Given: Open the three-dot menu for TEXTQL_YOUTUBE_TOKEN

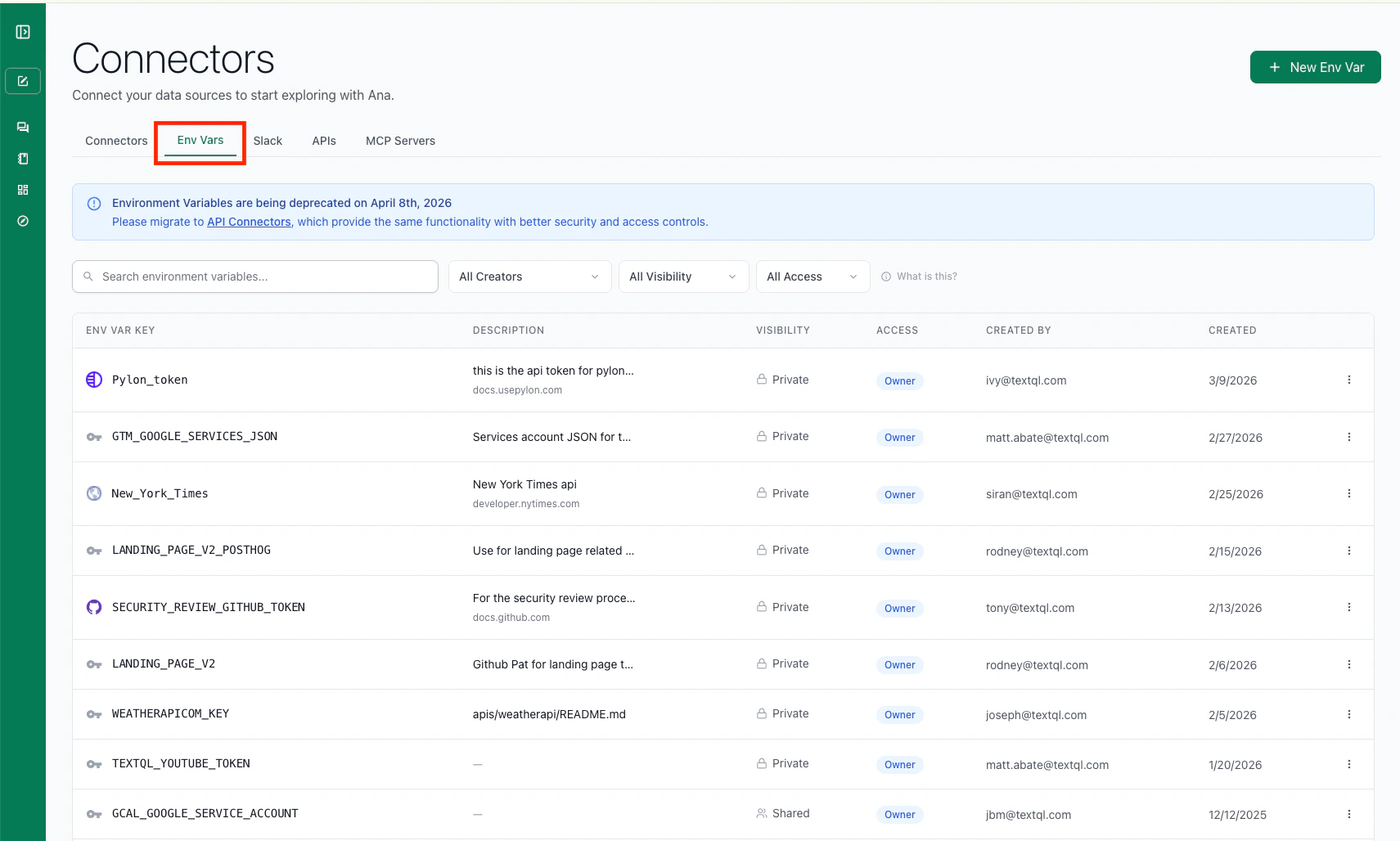Looking at the screenshot, I should point(1349,764).
